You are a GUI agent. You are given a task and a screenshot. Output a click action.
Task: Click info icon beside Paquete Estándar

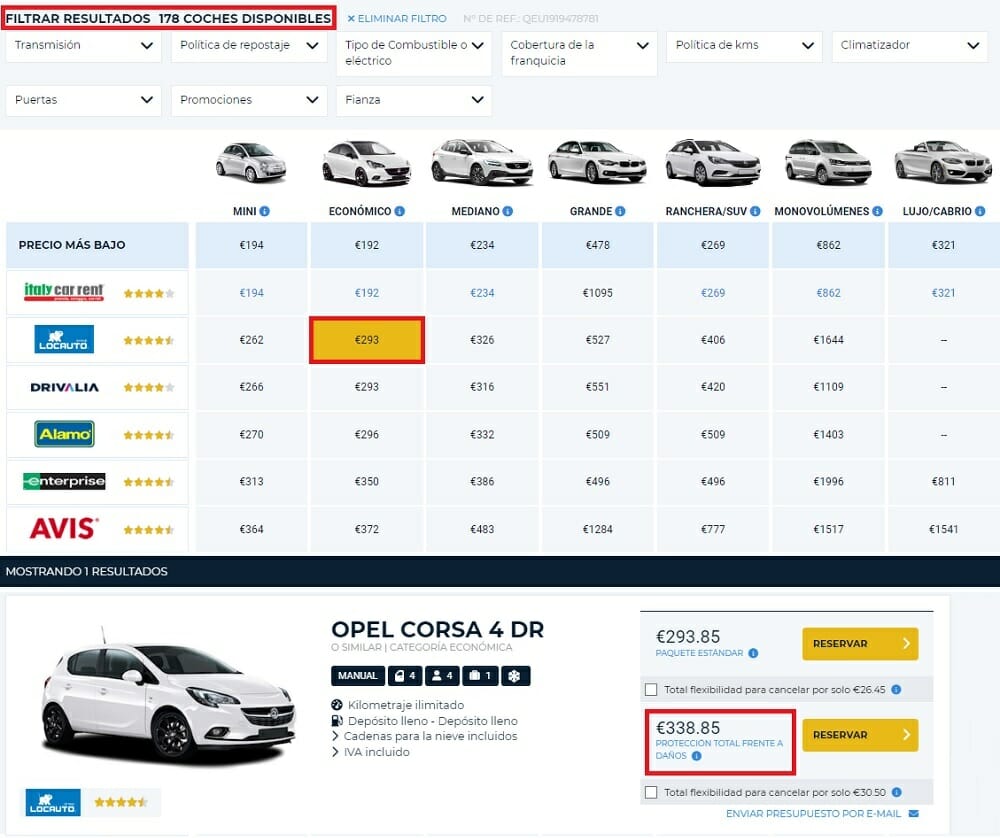point(753,653)
